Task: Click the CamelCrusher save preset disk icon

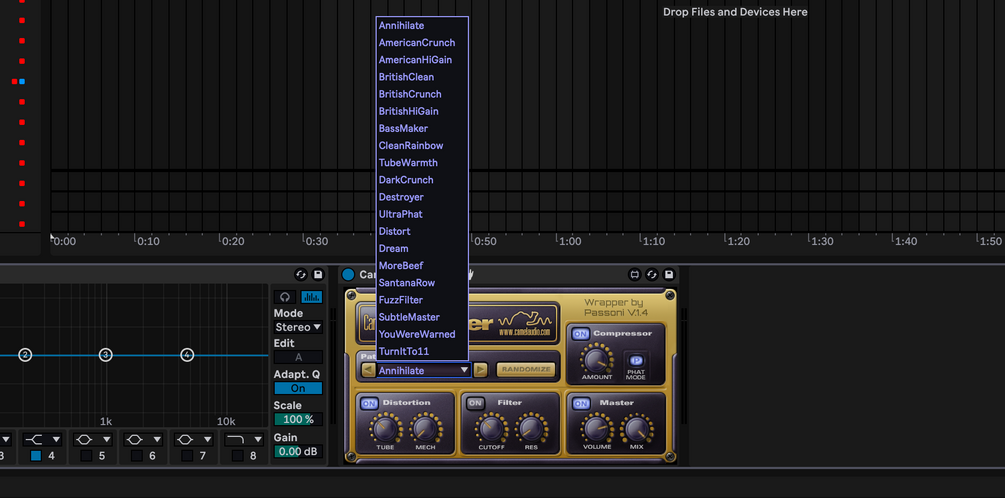Action: tap(669, 274)
